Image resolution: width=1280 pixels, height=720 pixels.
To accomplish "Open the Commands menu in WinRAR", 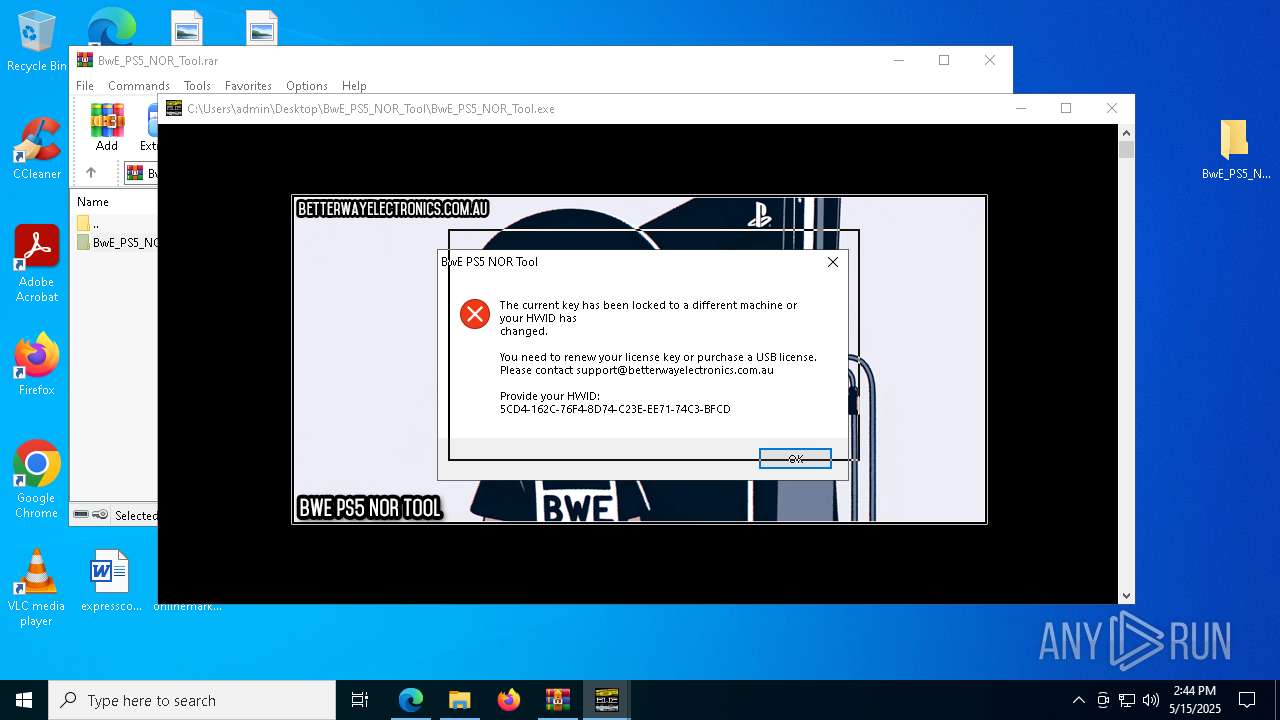I will pos(139,86).
